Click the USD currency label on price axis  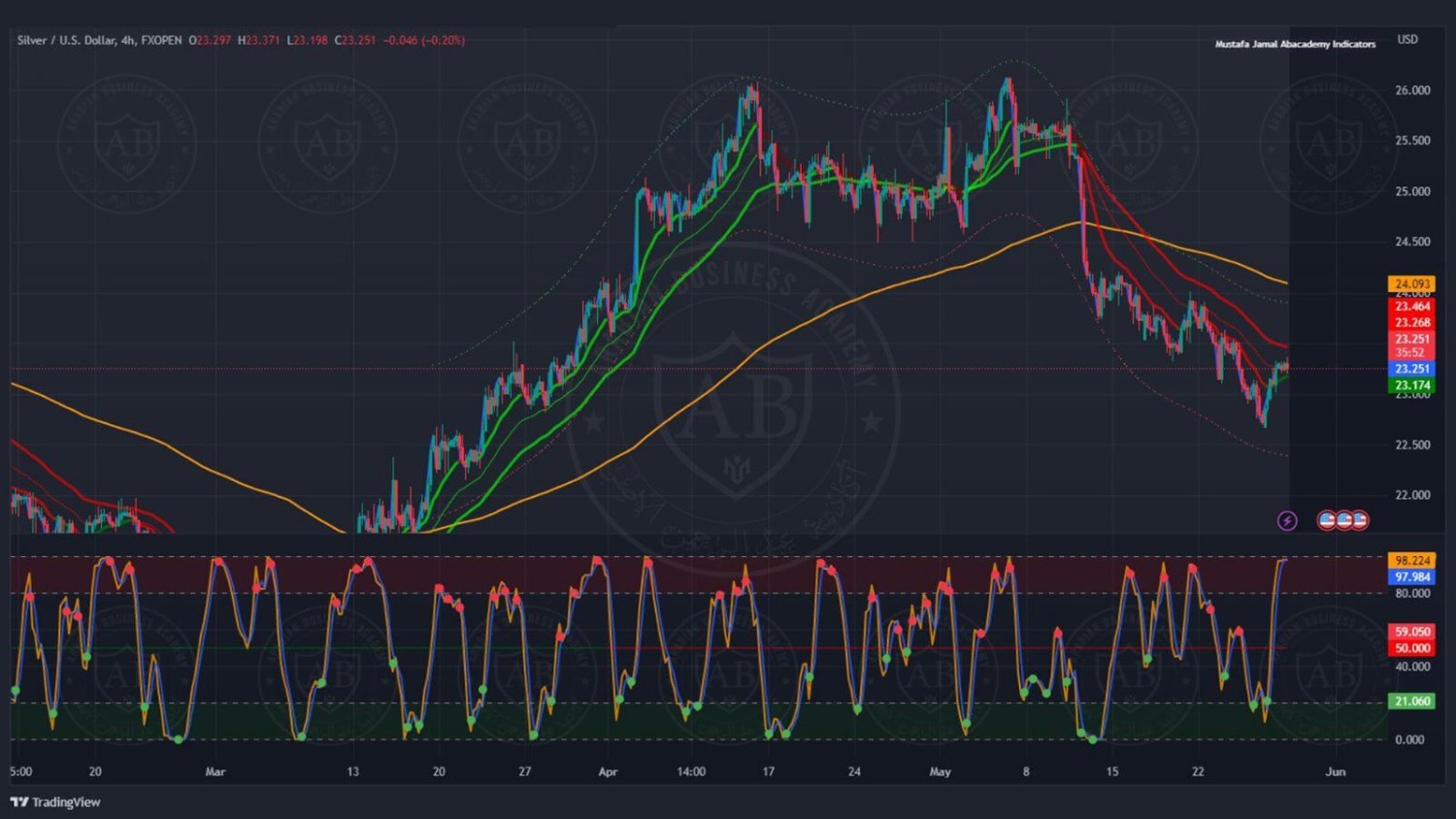1407,40
